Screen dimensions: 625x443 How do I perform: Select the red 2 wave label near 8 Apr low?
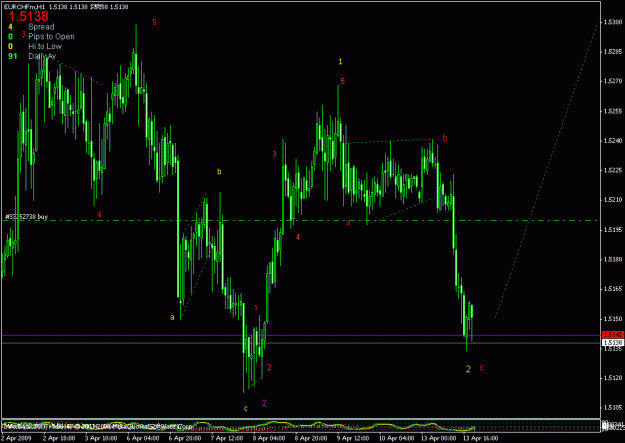pyautogui.click(x=269, y=368)
